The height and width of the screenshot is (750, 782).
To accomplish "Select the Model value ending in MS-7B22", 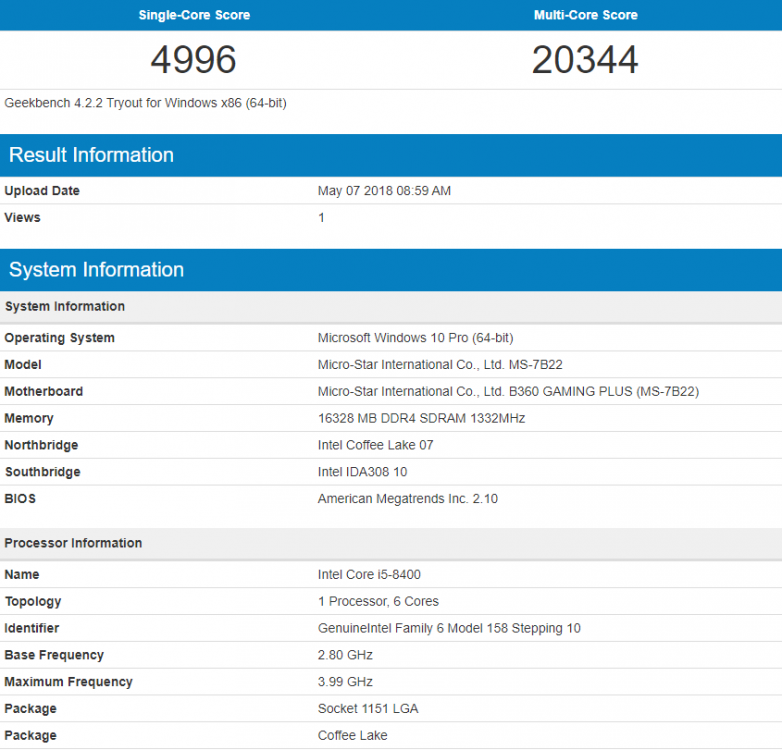I will coord(440,365).
